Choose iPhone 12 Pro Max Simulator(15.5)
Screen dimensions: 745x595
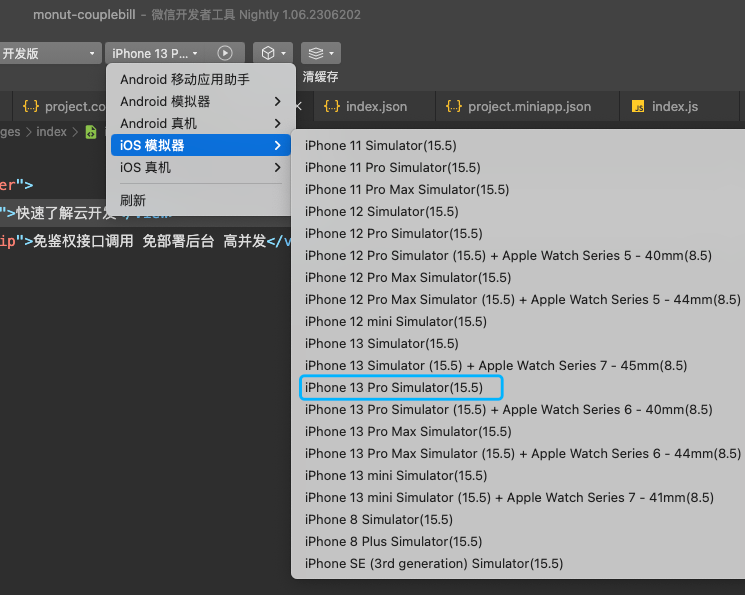pyautogui.click(x=518, y=278)
